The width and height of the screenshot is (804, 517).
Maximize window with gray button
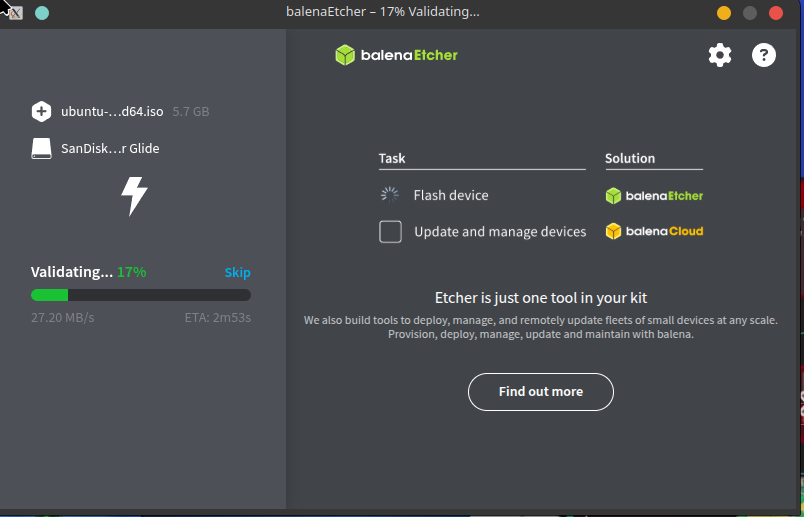[750, 13]
